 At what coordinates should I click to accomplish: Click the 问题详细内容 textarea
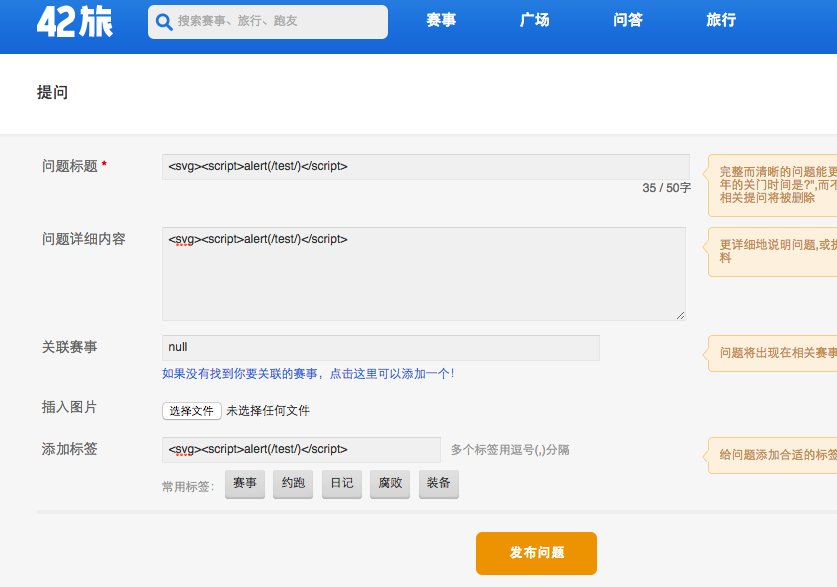(x=424, y=274)
